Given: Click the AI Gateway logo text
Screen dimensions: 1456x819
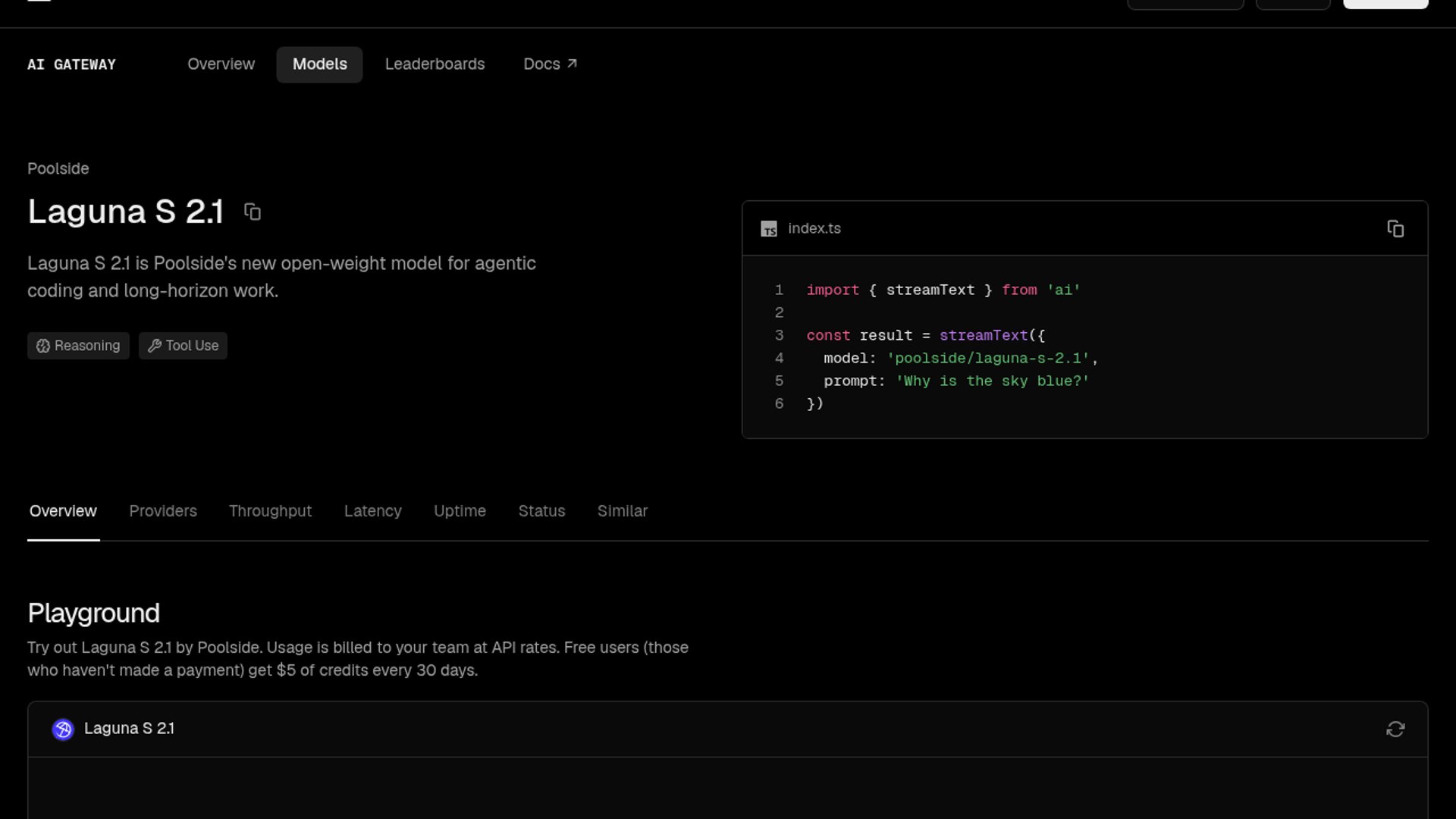Looking at the screenshot, I should 72,64.
